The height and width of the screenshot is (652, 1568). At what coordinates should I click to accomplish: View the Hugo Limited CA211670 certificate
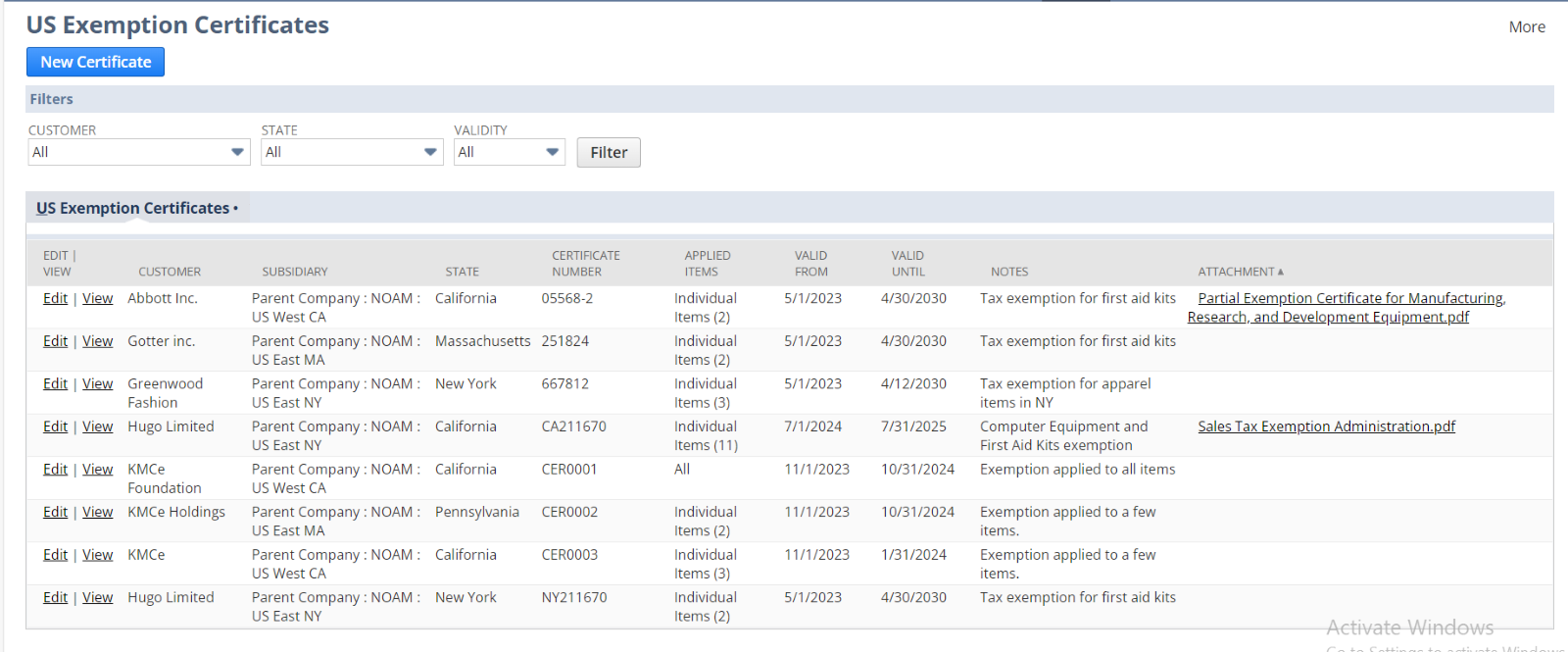click(x=97, y=426)
